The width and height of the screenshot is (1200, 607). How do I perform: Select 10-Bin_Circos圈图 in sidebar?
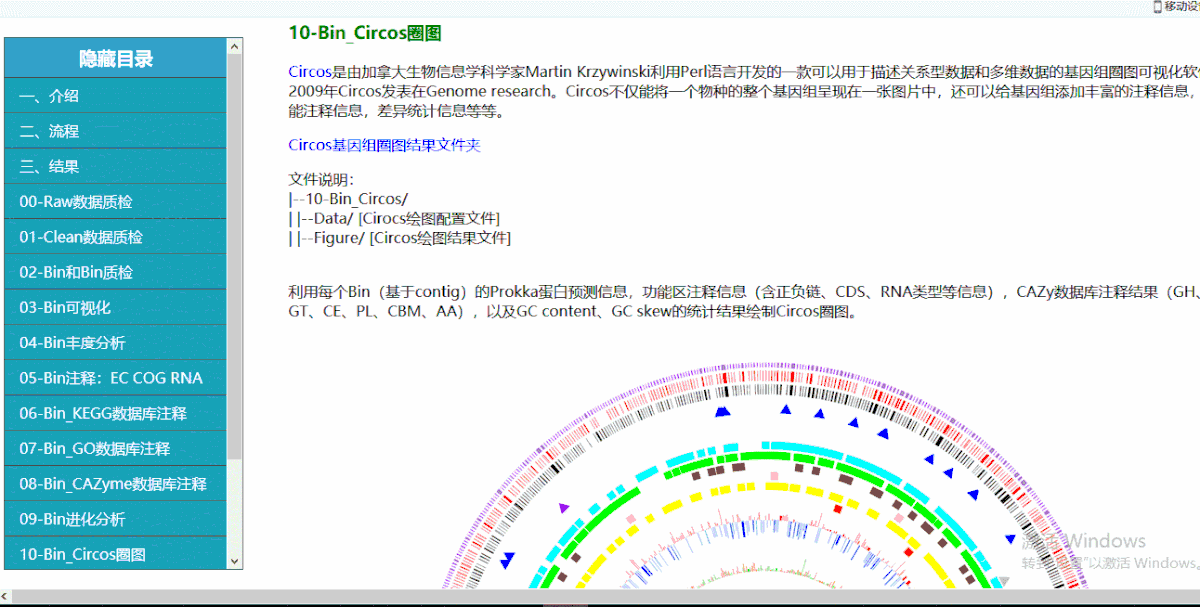[116, 554]
